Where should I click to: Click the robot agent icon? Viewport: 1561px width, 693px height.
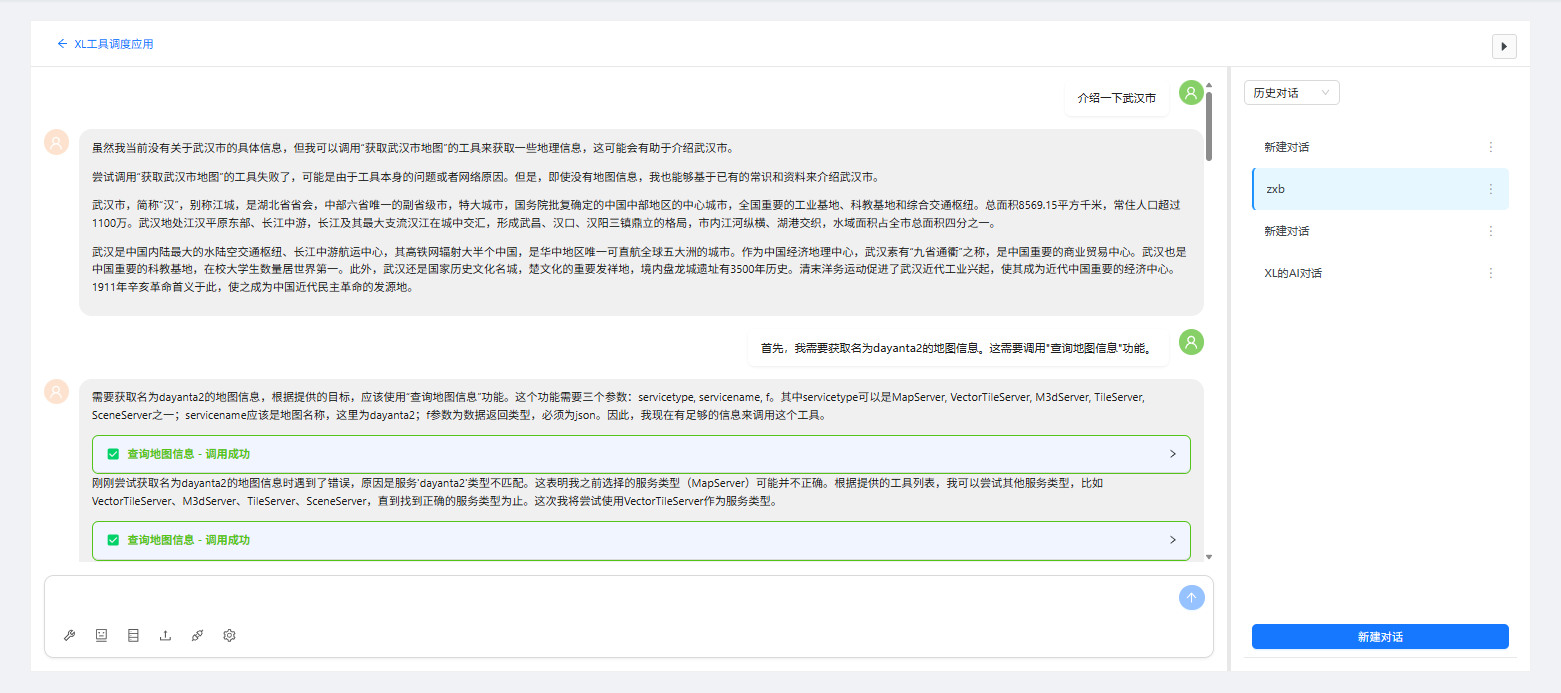tap(101, 635)
